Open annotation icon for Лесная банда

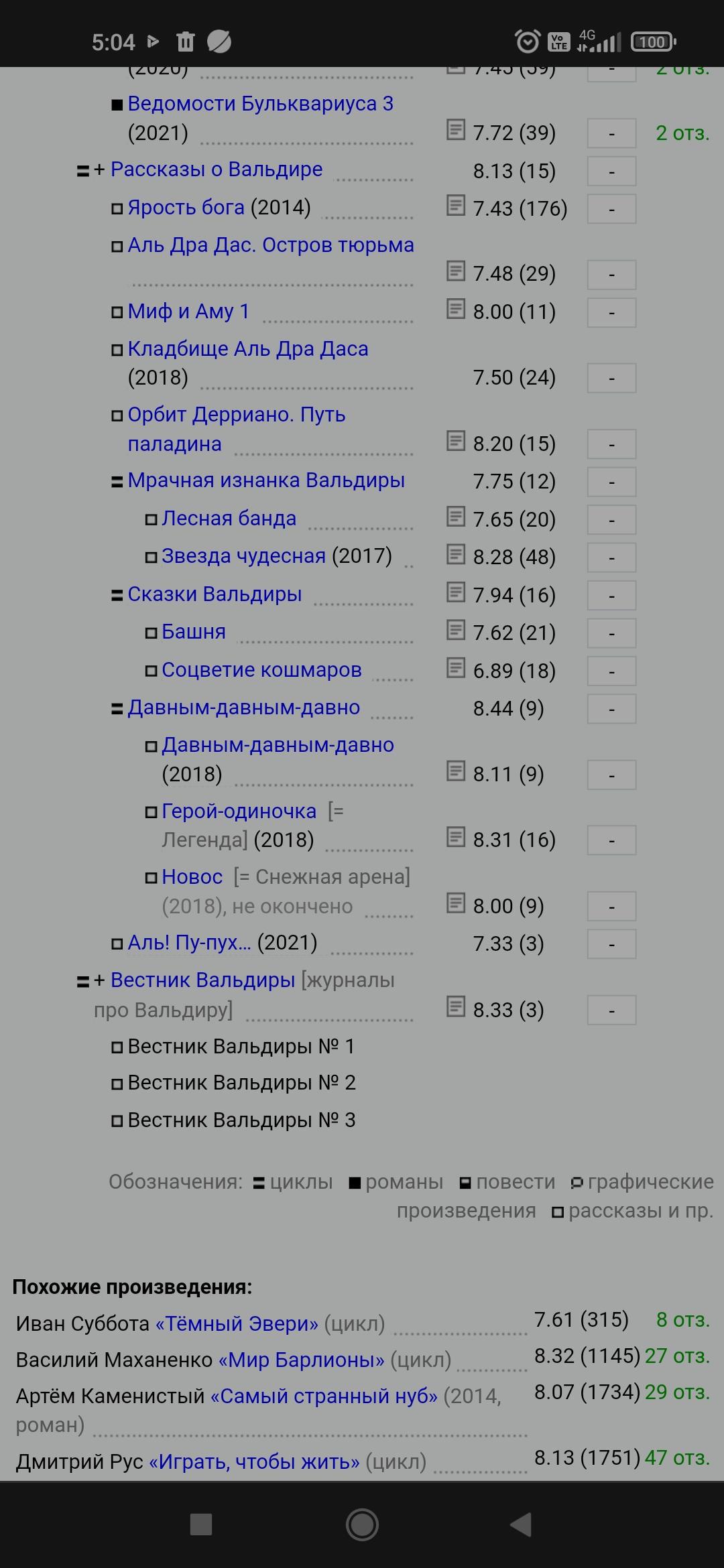pos(456,517)
